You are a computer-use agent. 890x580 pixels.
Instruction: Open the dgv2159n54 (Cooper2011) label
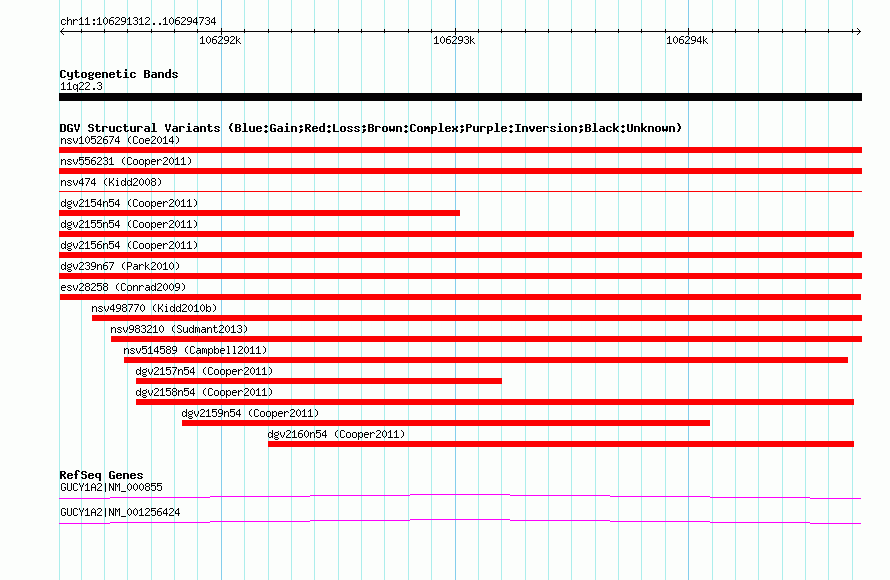tap(250, 413)
